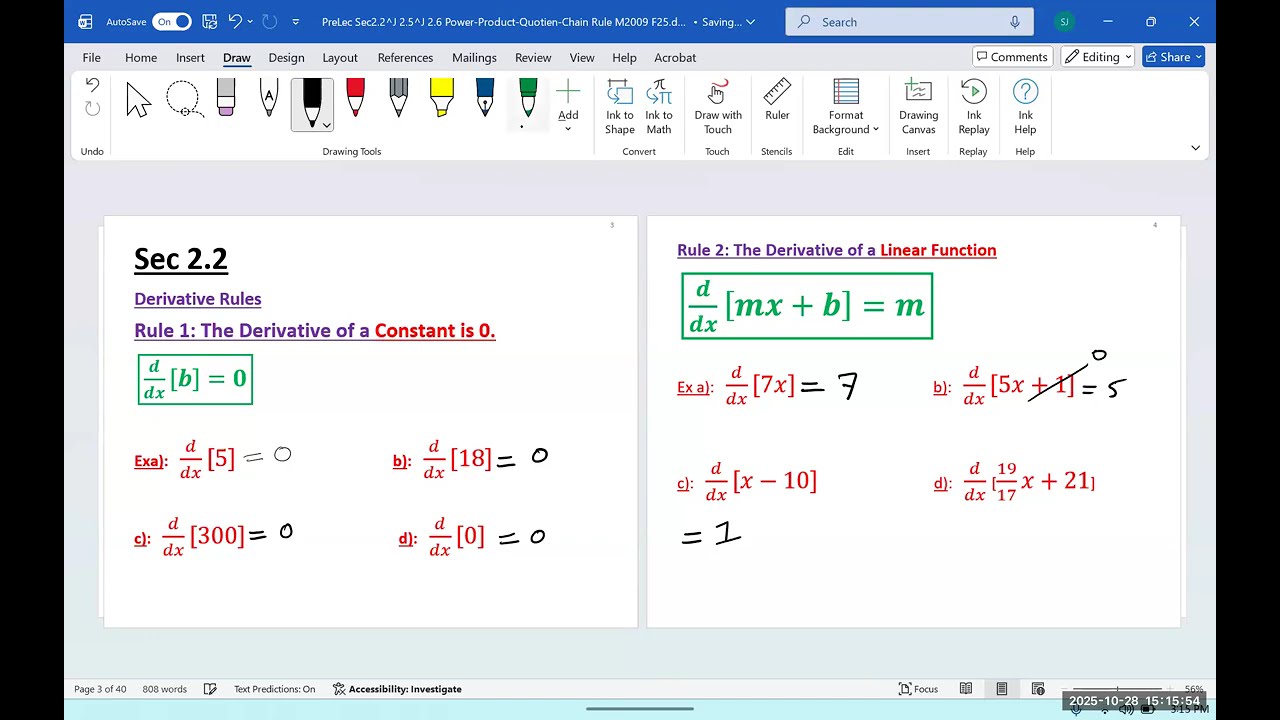1280x720 pixels.
Task: Click the proofing spelling check icon
Action: 210,689
